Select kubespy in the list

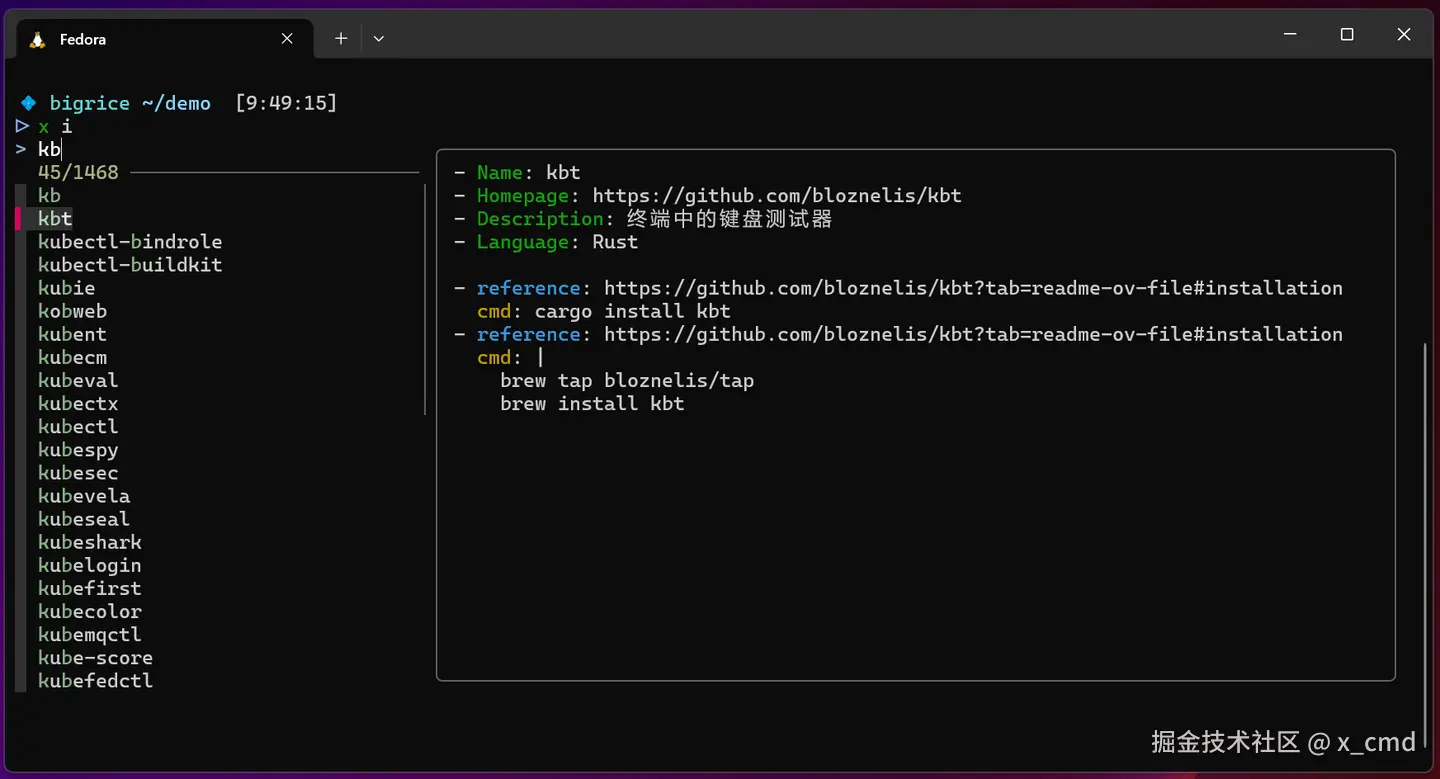point(78,449)
